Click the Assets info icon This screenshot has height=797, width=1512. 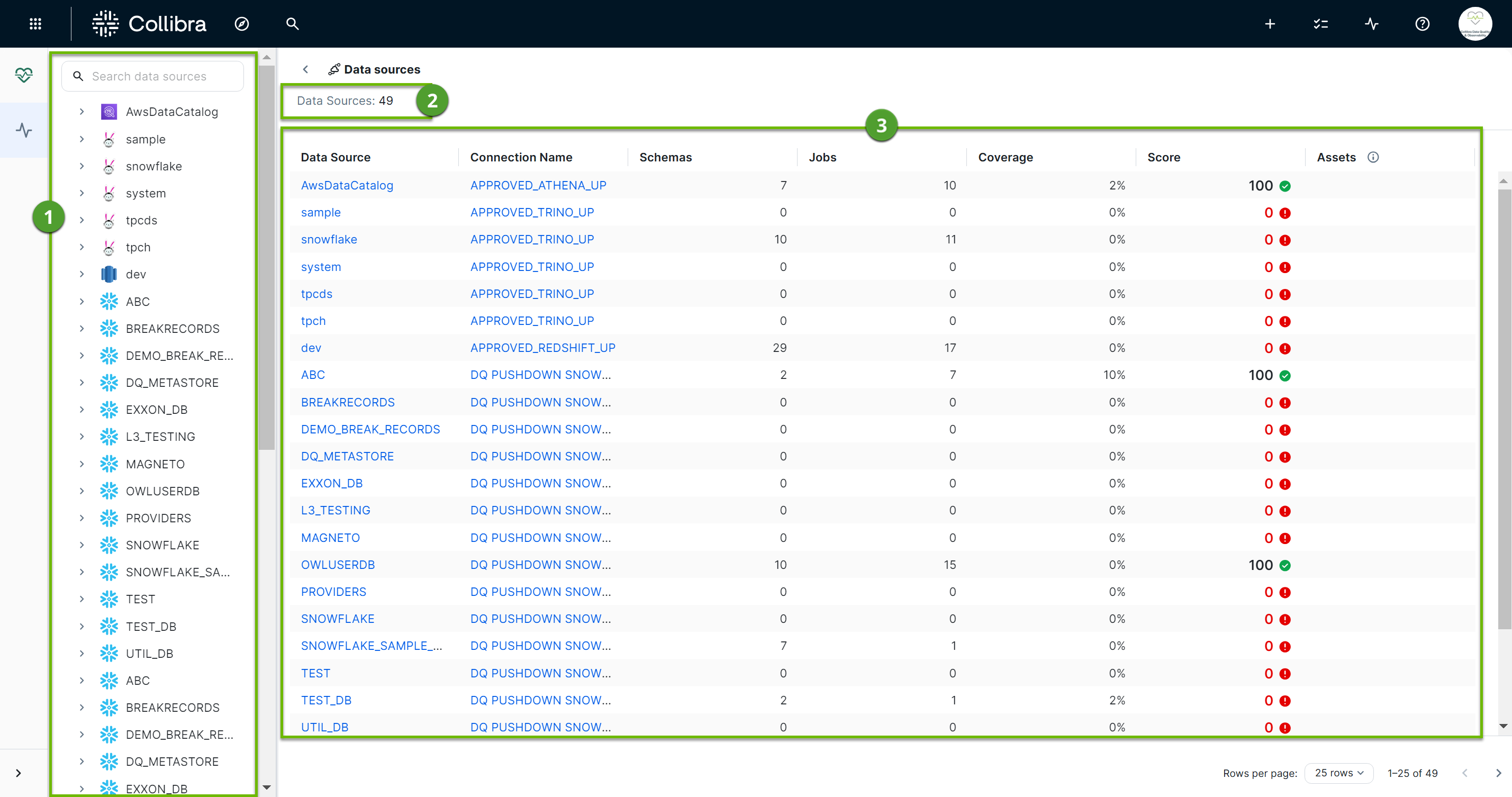pyautogui.click(x=1373, y=157)
